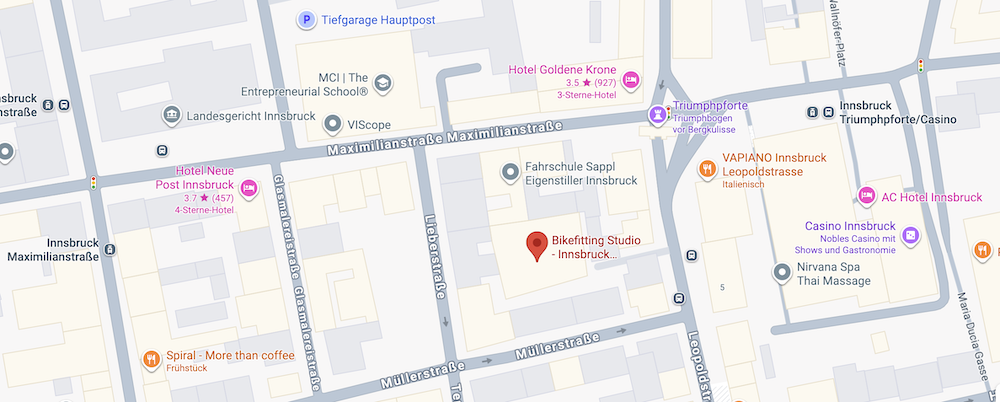This screenshot has height=402, width=1000.
Task: Select the red Bikefitting Studio marker
Action: (x=537, y=246)
